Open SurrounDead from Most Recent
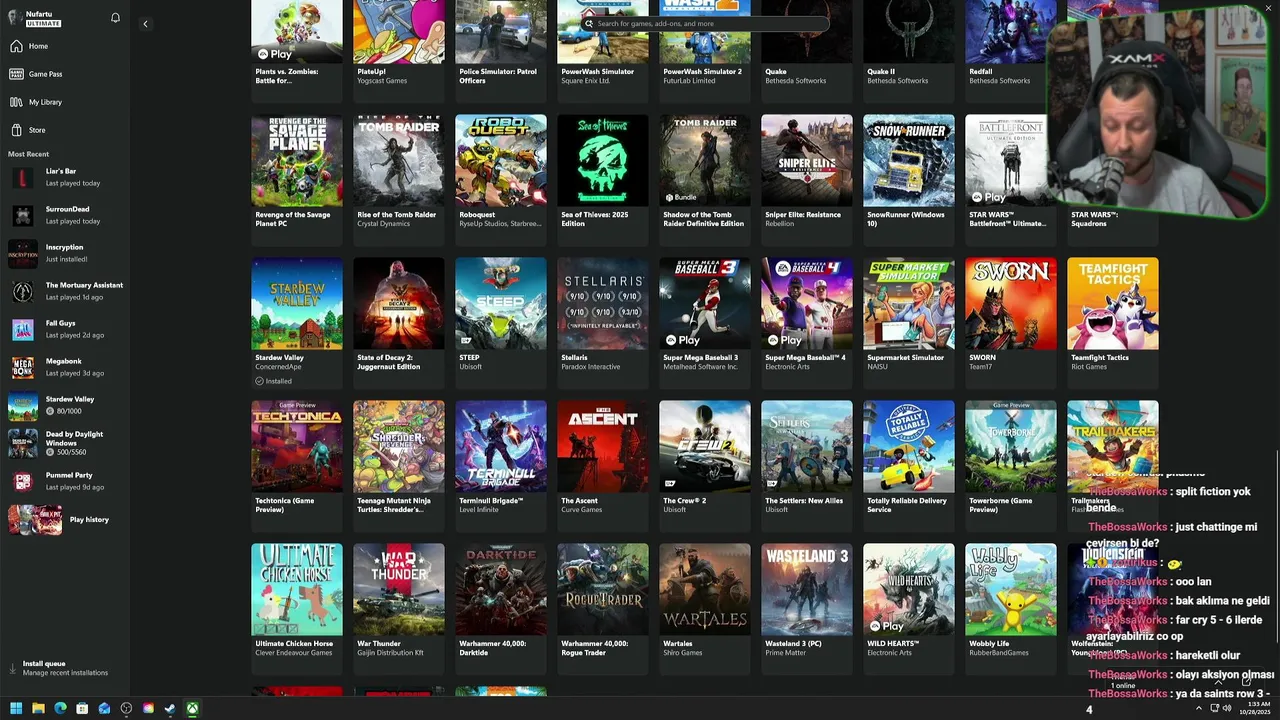 point(65,216)
